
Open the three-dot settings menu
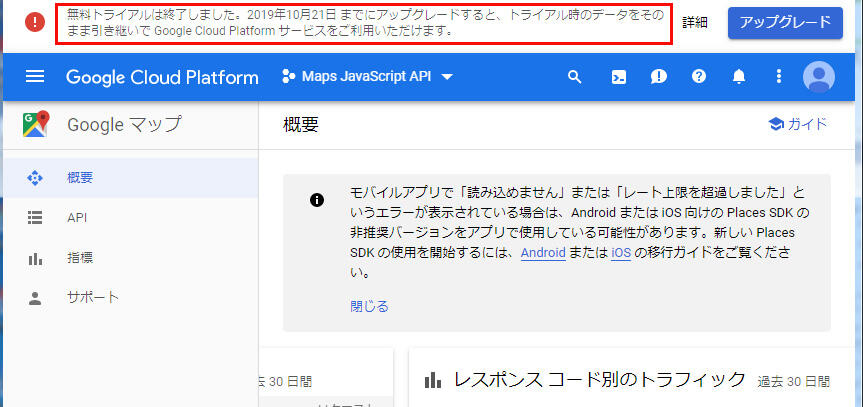[x=778, y=77]
